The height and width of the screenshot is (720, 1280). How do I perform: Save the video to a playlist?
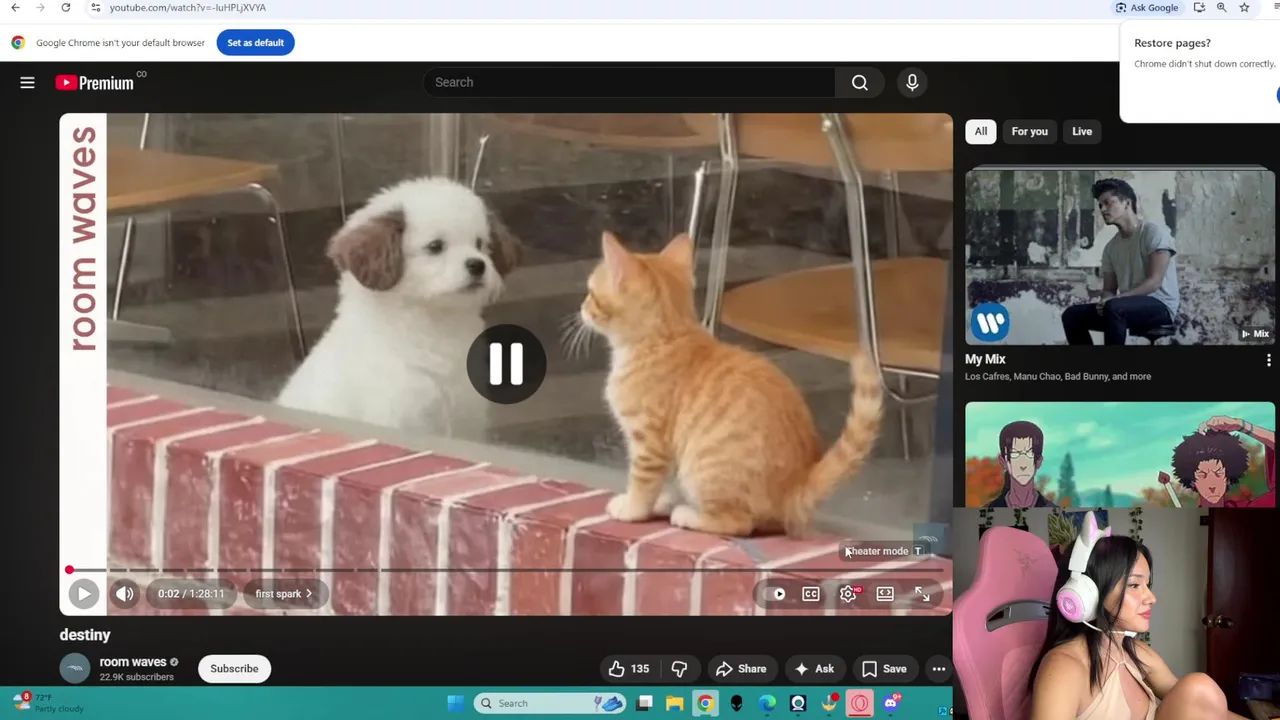pos(884,669)
